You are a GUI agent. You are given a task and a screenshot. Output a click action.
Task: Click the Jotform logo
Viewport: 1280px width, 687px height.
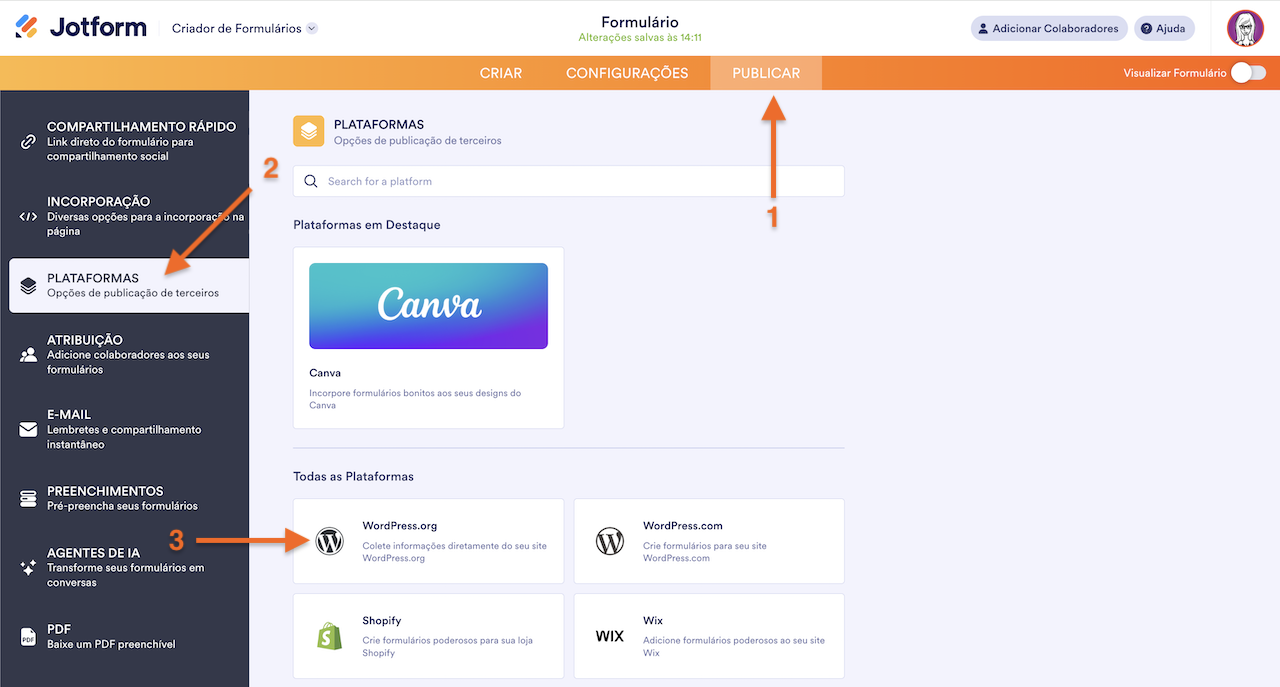(80, 27)
